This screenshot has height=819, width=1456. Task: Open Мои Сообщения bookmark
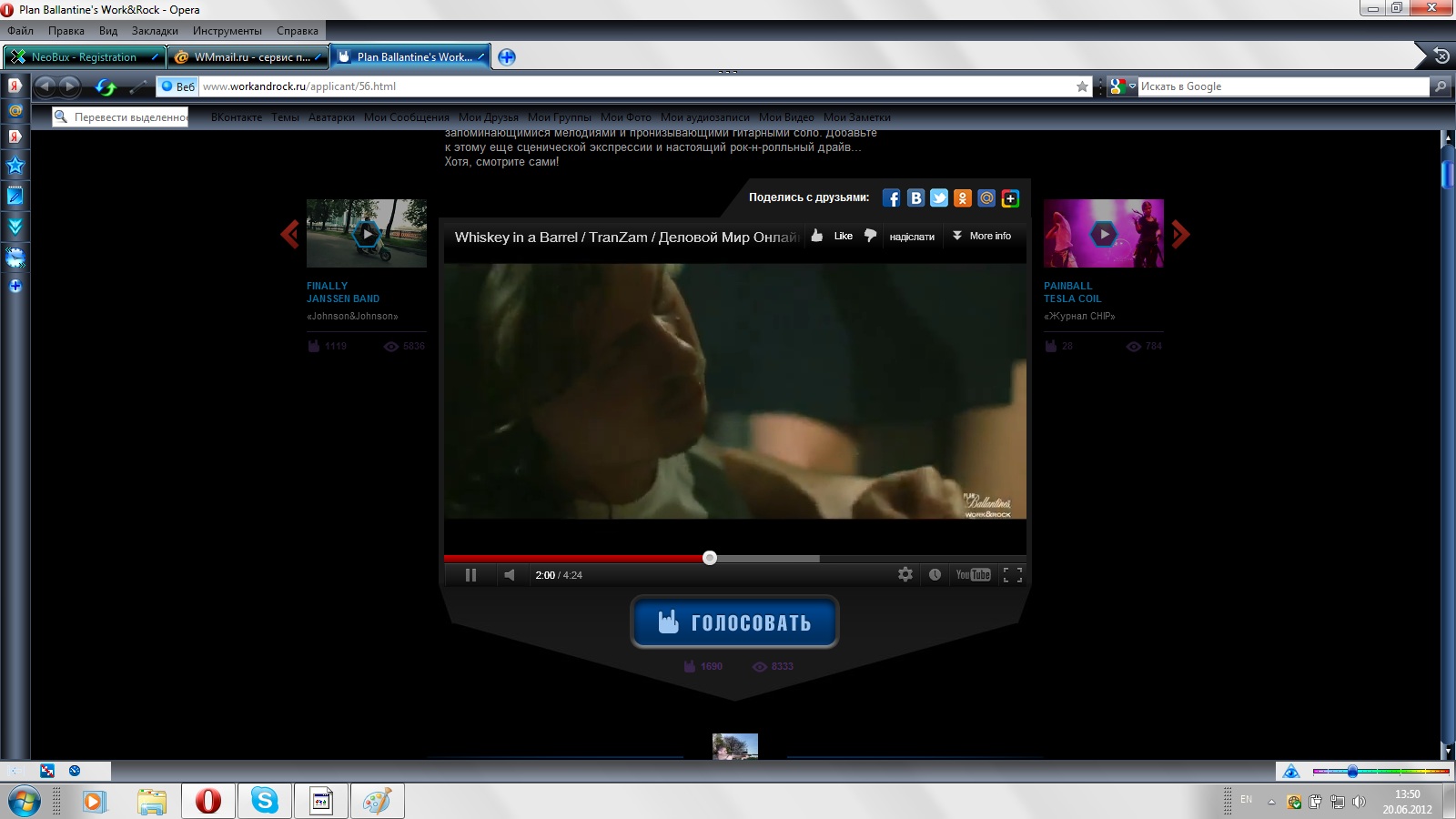[x=407, y=117]
